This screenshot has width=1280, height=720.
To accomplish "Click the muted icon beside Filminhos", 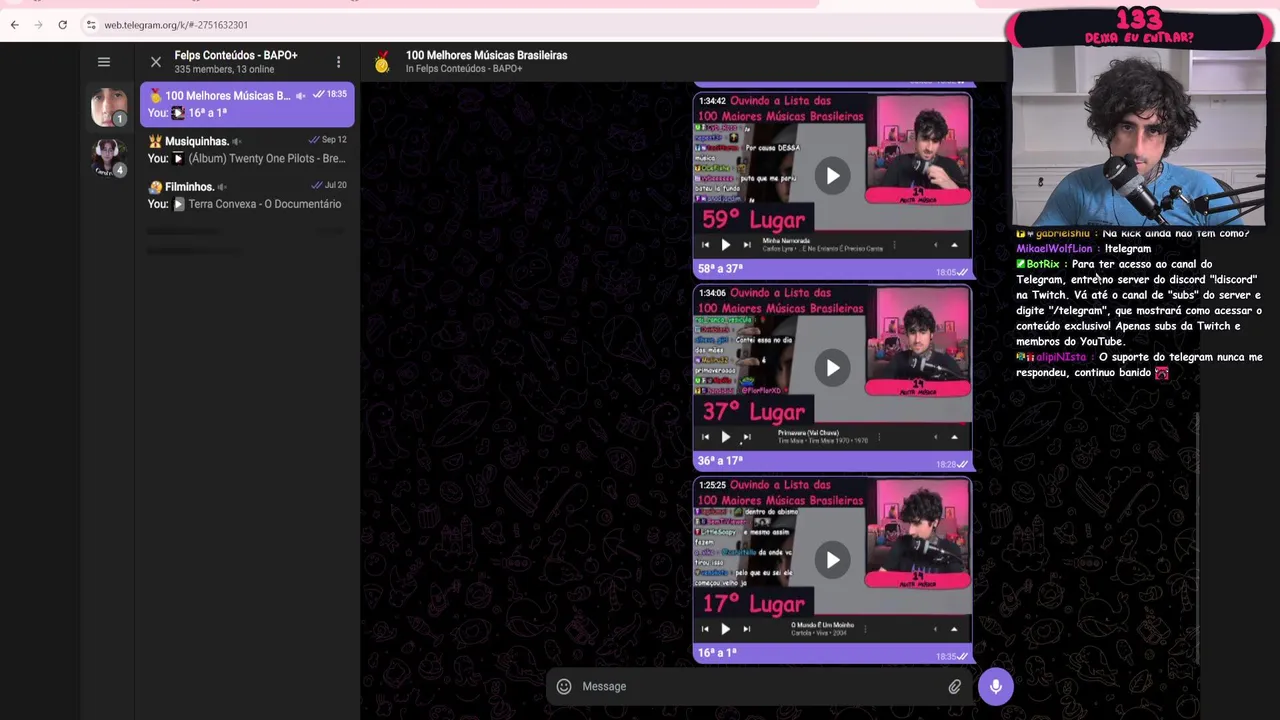I will tap(222, 187).
